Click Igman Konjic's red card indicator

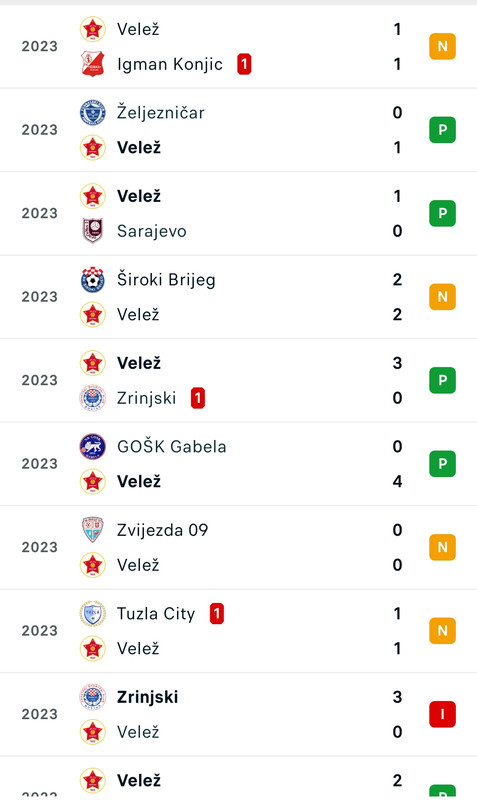click(x=244, y=64)
